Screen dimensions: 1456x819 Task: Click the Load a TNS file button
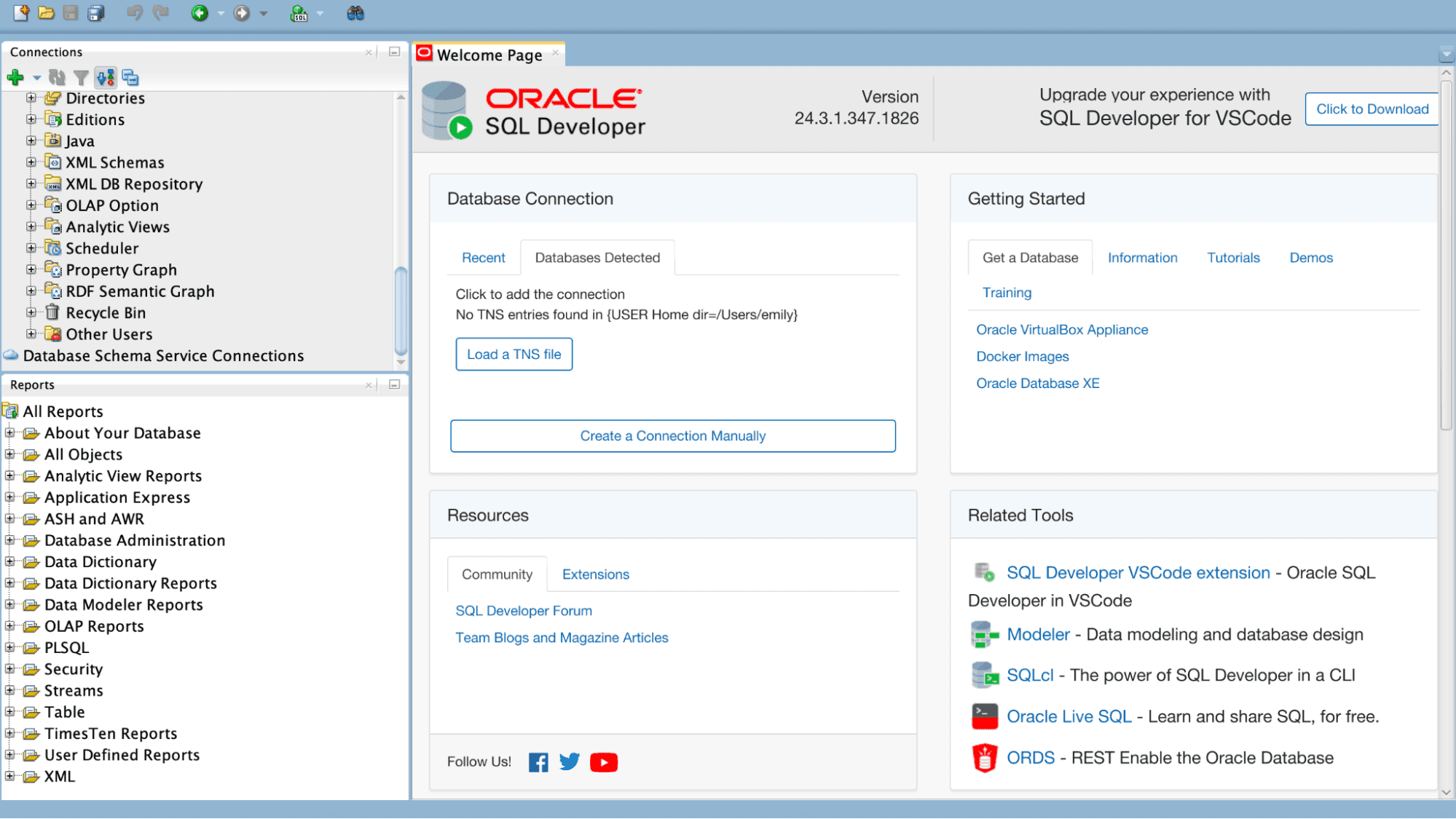pyautogui.click(x=513, y=355)
